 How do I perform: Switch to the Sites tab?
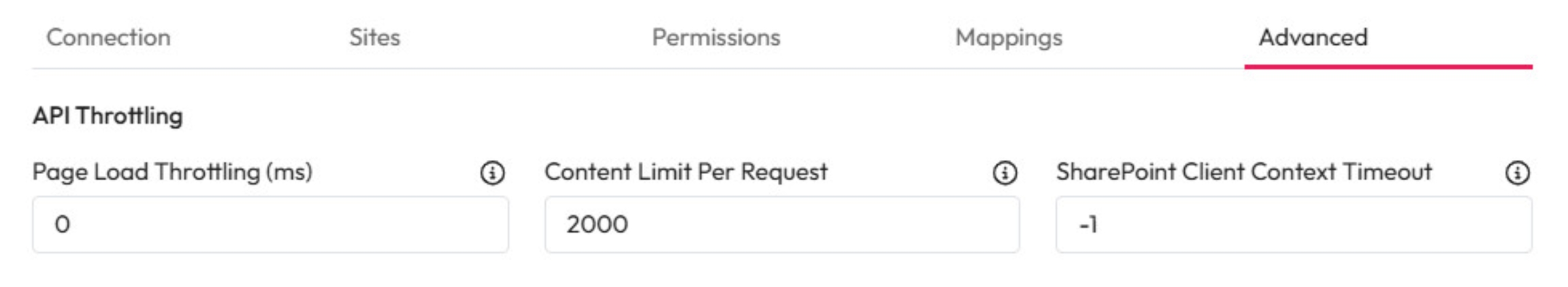tap(374, 37)
